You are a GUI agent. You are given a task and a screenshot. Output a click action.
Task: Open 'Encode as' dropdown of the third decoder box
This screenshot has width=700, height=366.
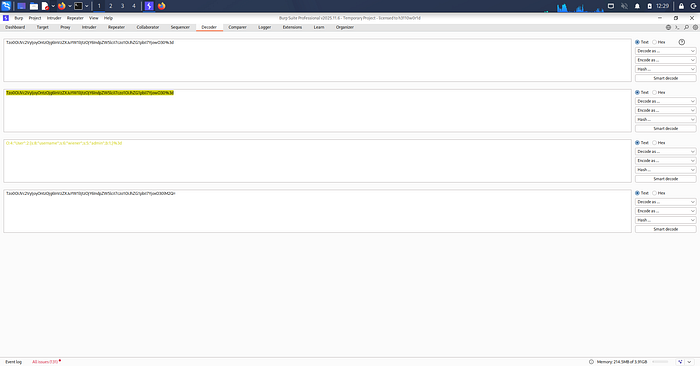[666, 161]
